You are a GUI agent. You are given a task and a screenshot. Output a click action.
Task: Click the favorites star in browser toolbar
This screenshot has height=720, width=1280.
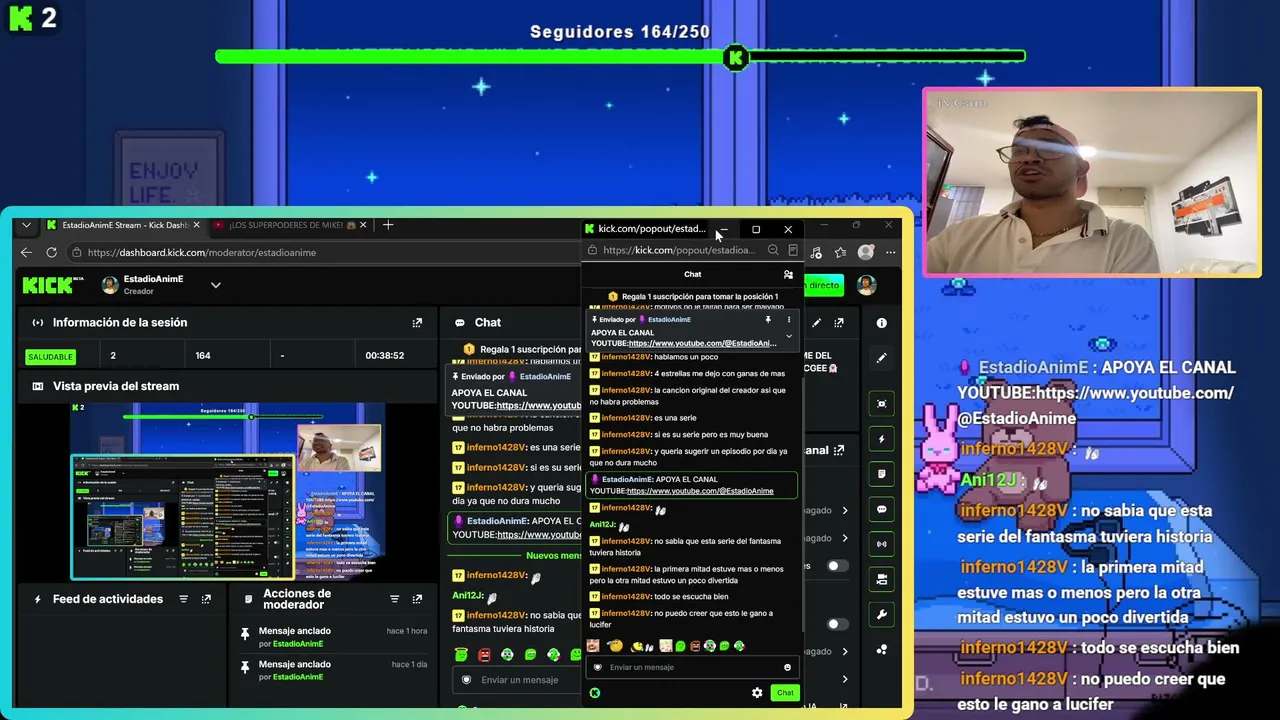point(841,253)
